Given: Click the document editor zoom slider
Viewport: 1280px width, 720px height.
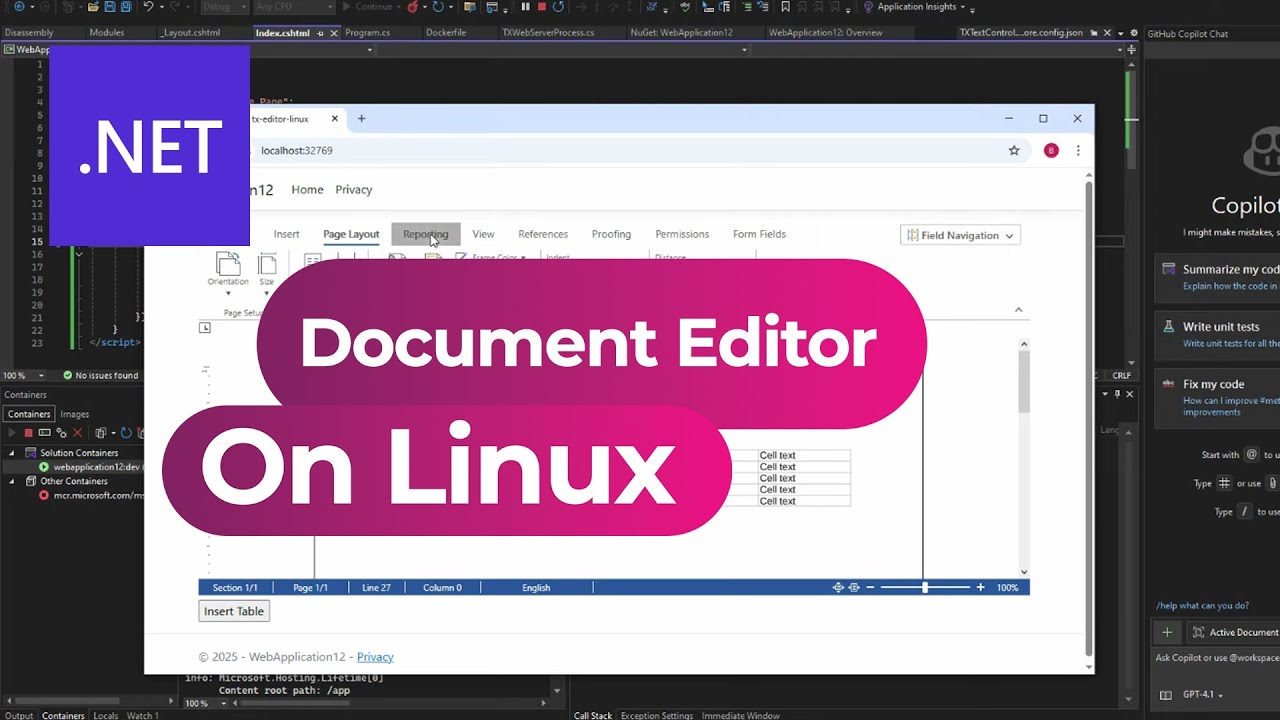Looking at the screenshot, I should pos(925,588).
